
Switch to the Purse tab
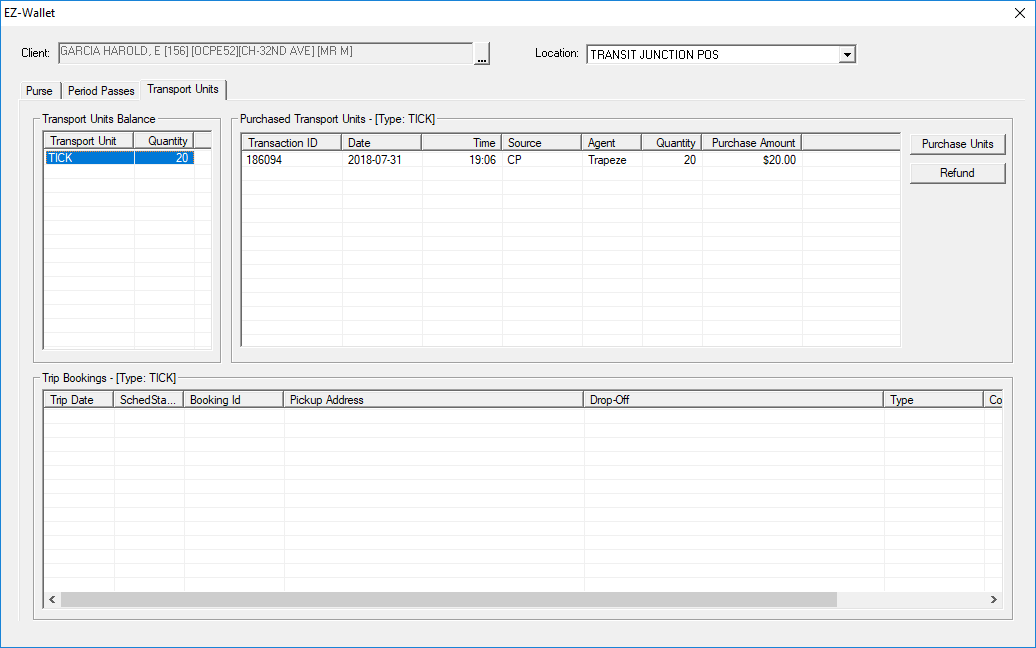(39, 90)
